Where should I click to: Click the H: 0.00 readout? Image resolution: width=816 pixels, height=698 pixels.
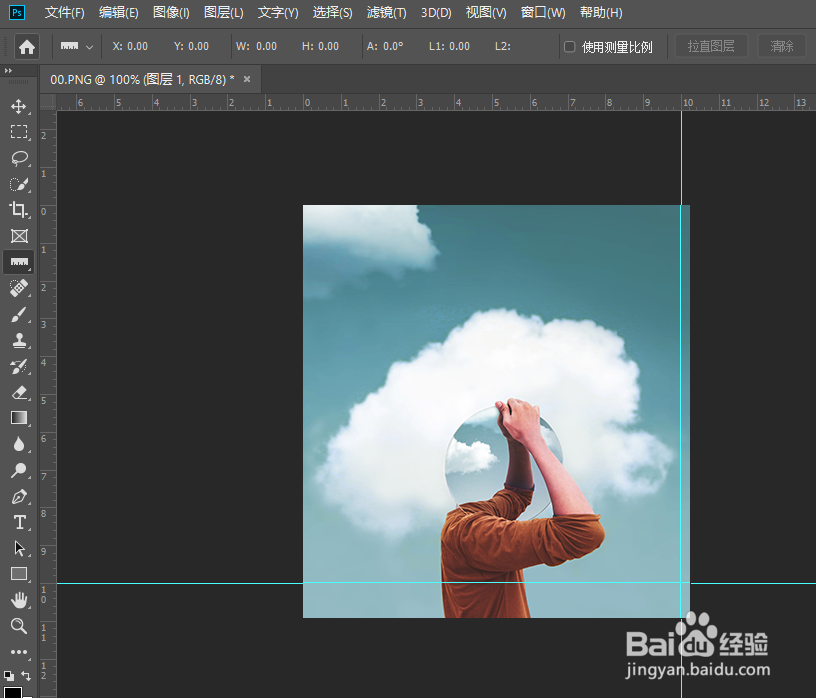click(x=320, y=46)
